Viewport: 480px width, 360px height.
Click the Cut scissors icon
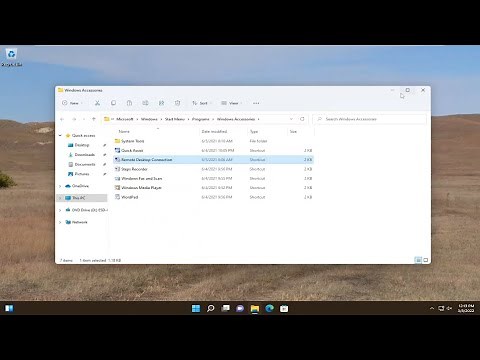pos(97,103)
